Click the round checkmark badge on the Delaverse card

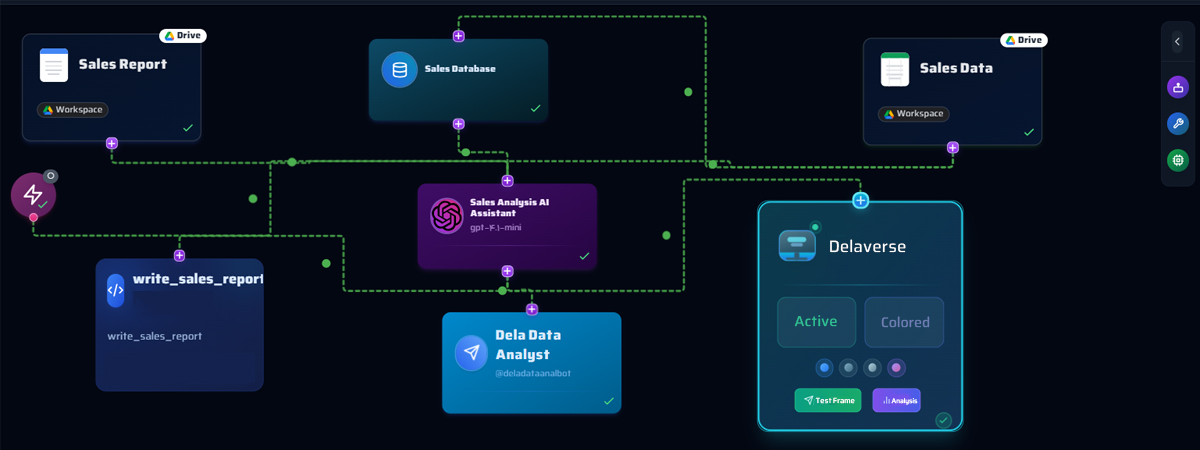943,420
